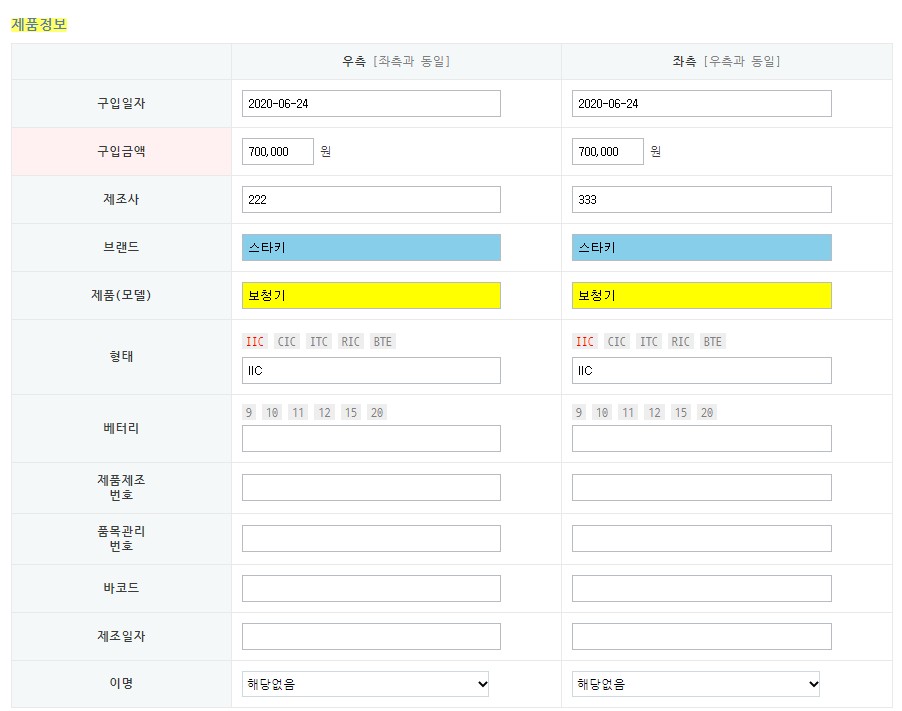Click battery size 9 in 좌측 column

[578, 413]
